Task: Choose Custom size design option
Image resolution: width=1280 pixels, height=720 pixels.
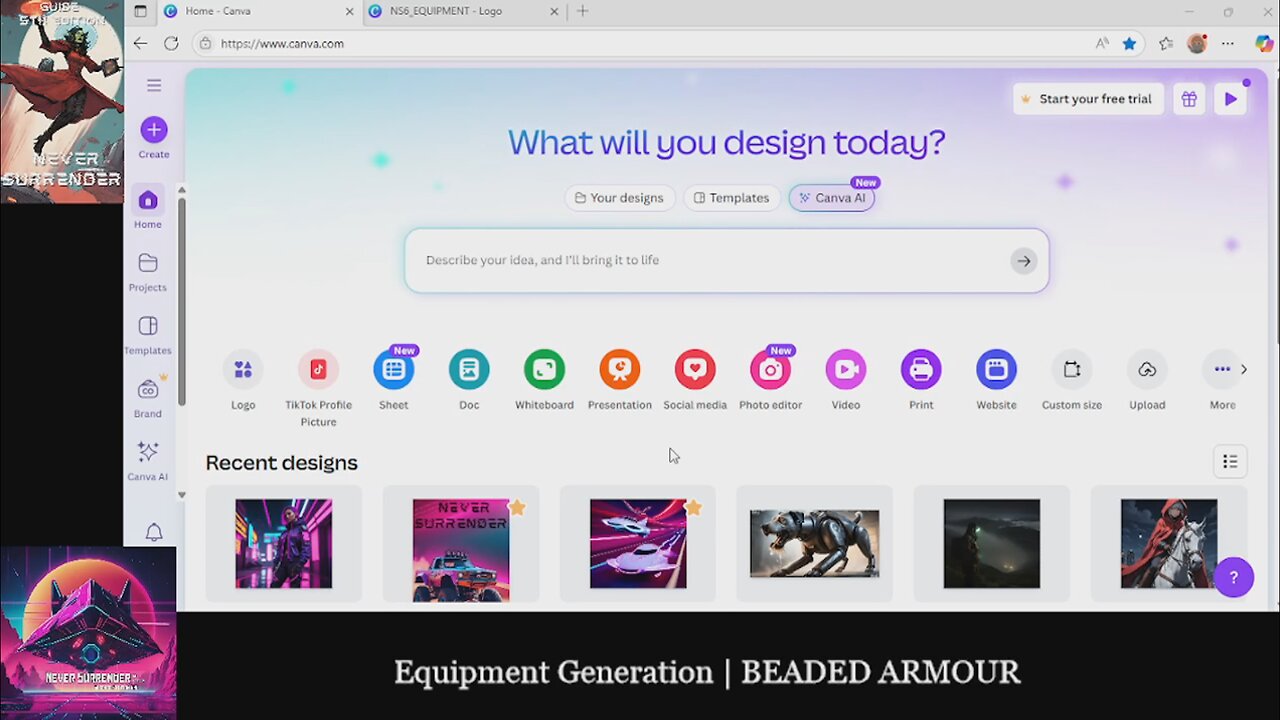Action: point(1072,380)
